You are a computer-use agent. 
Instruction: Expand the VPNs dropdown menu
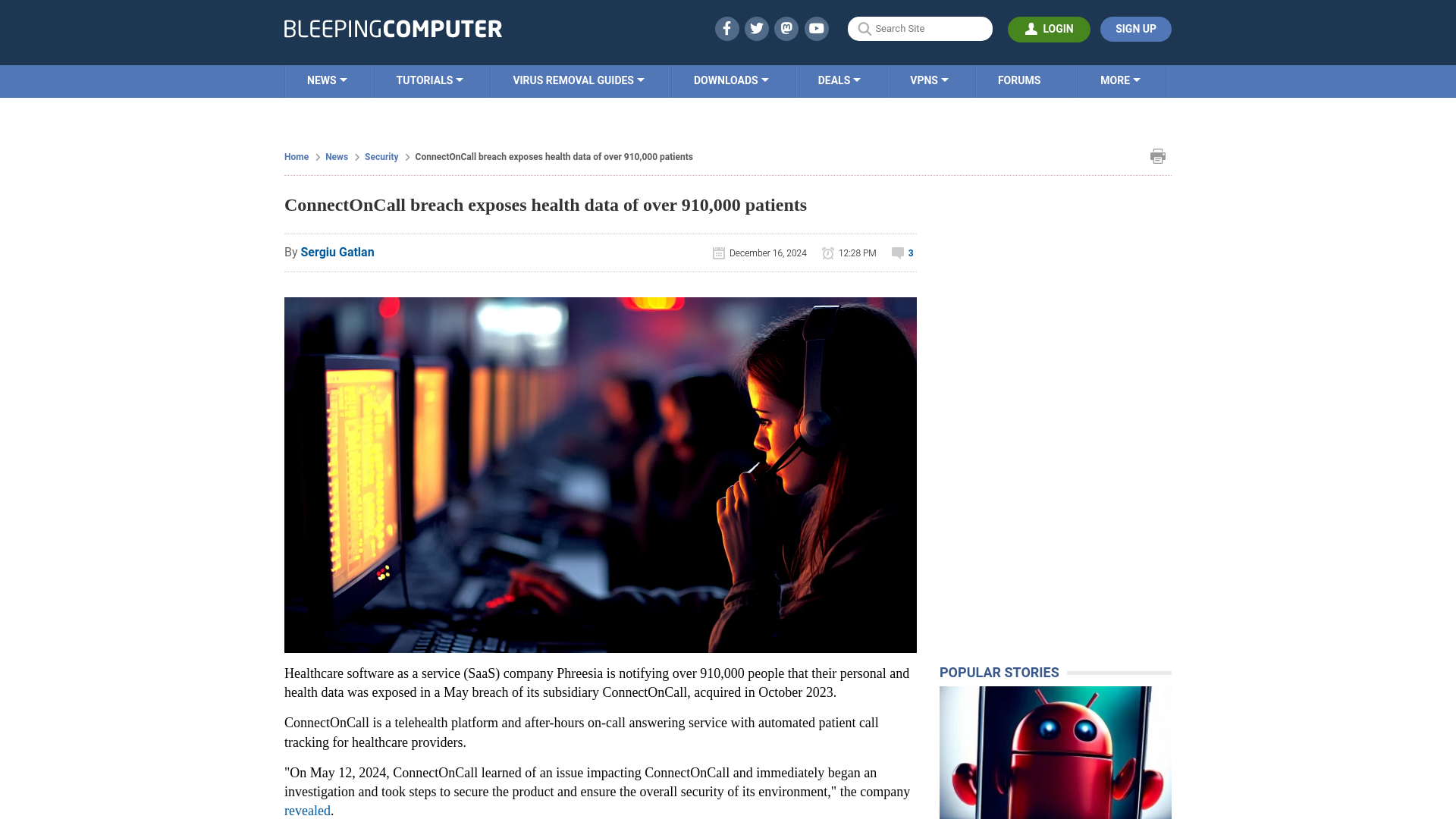(x=929, y=80)
